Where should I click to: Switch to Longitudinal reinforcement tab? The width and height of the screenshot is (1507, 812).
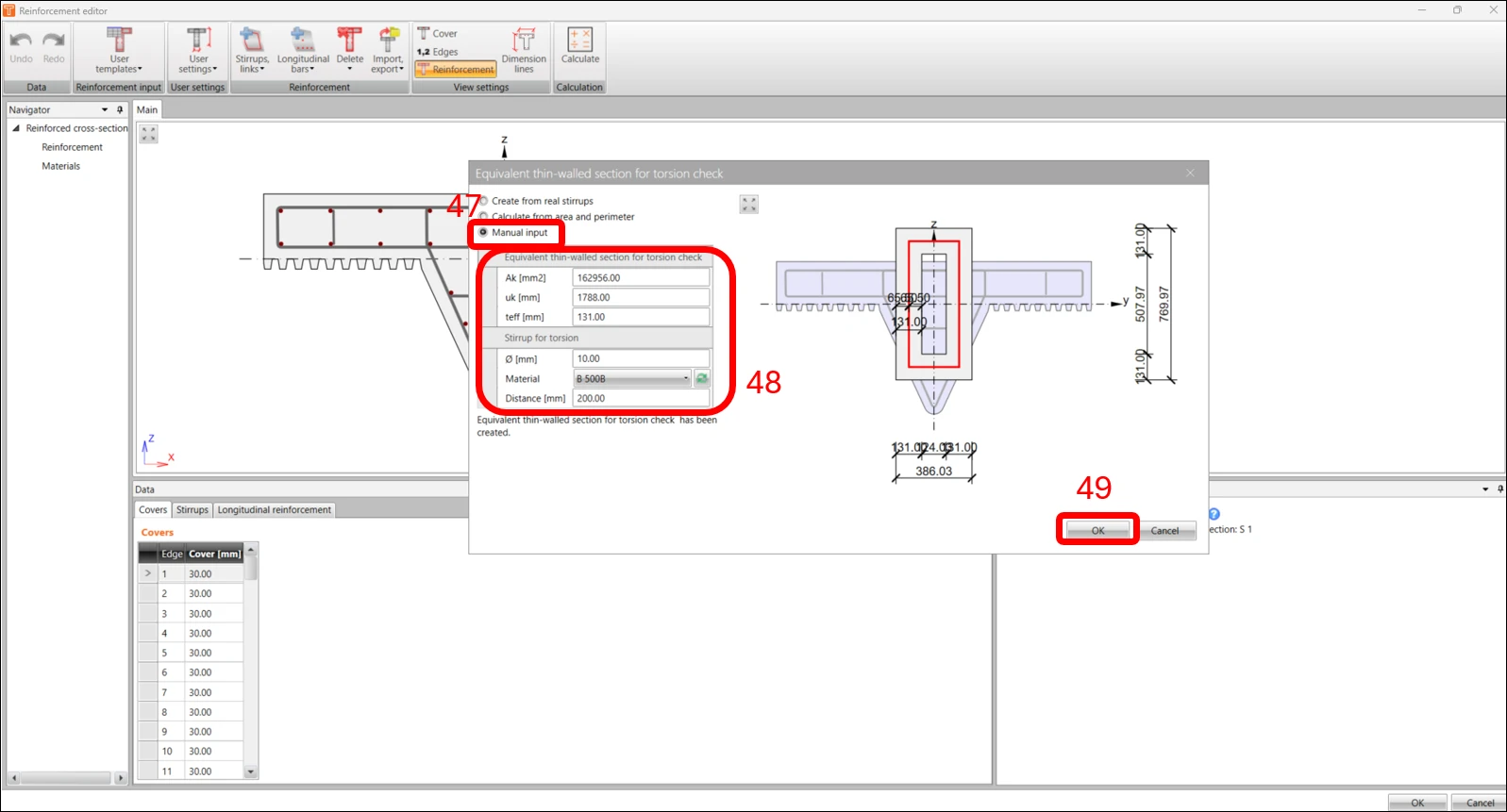(x=275, y=510)
